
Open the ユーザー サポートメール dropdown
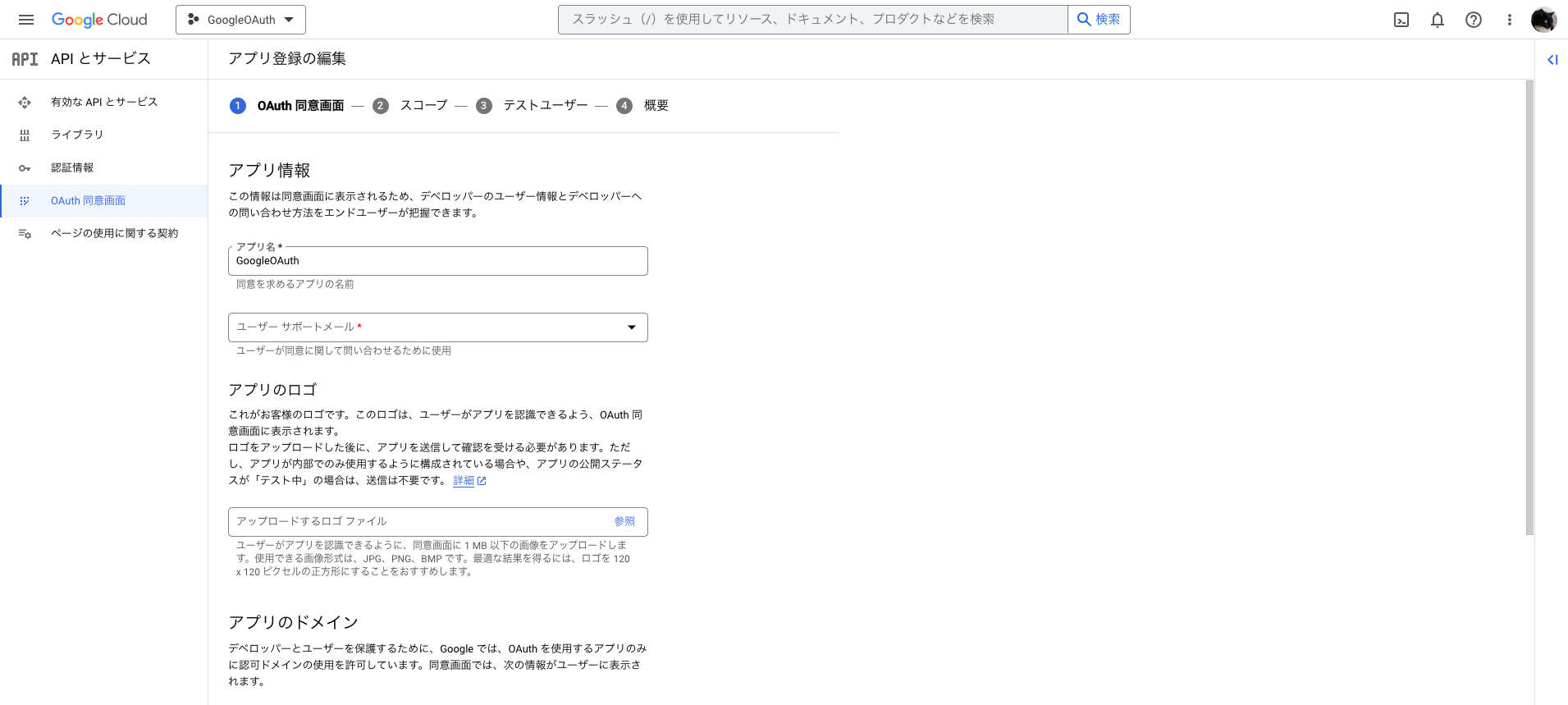(x=438, y=327)
